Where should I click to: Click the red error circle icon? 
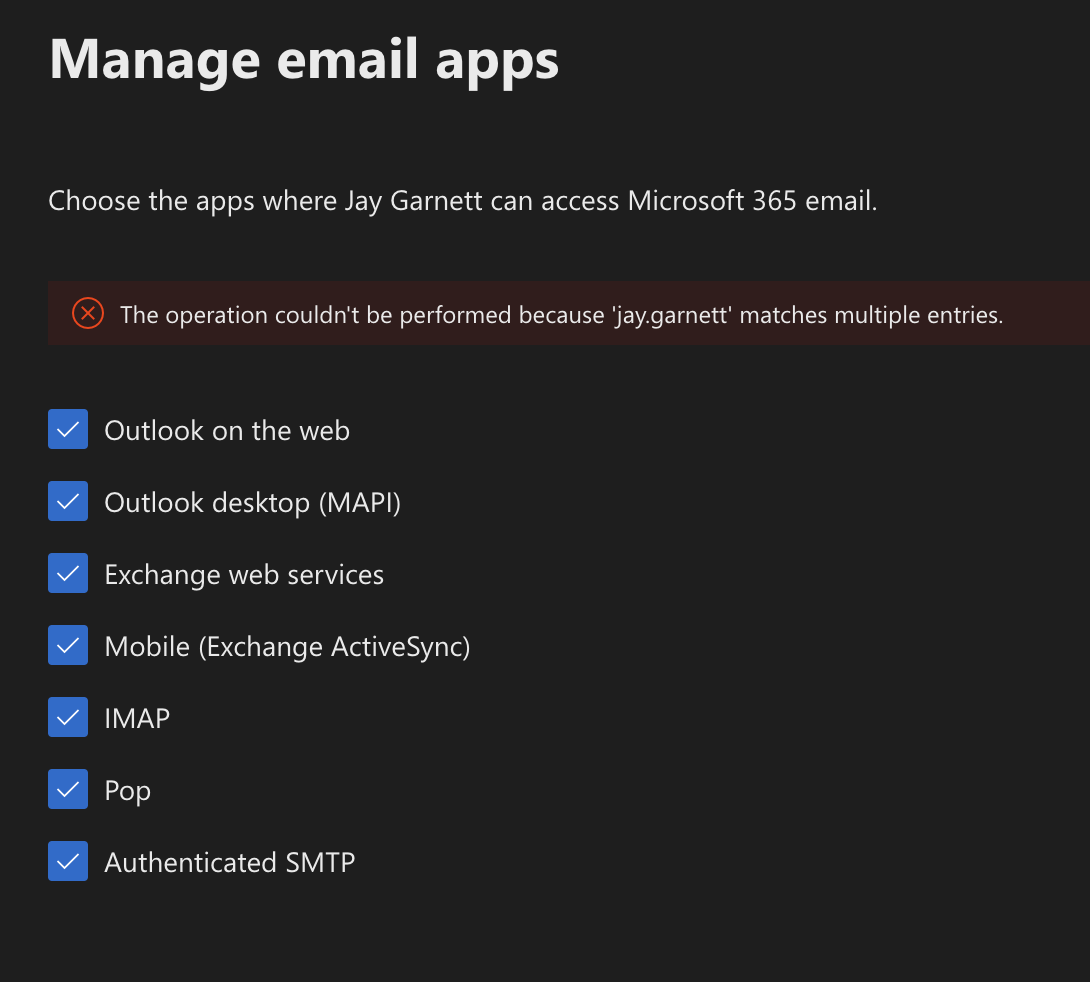pos(87,313)
